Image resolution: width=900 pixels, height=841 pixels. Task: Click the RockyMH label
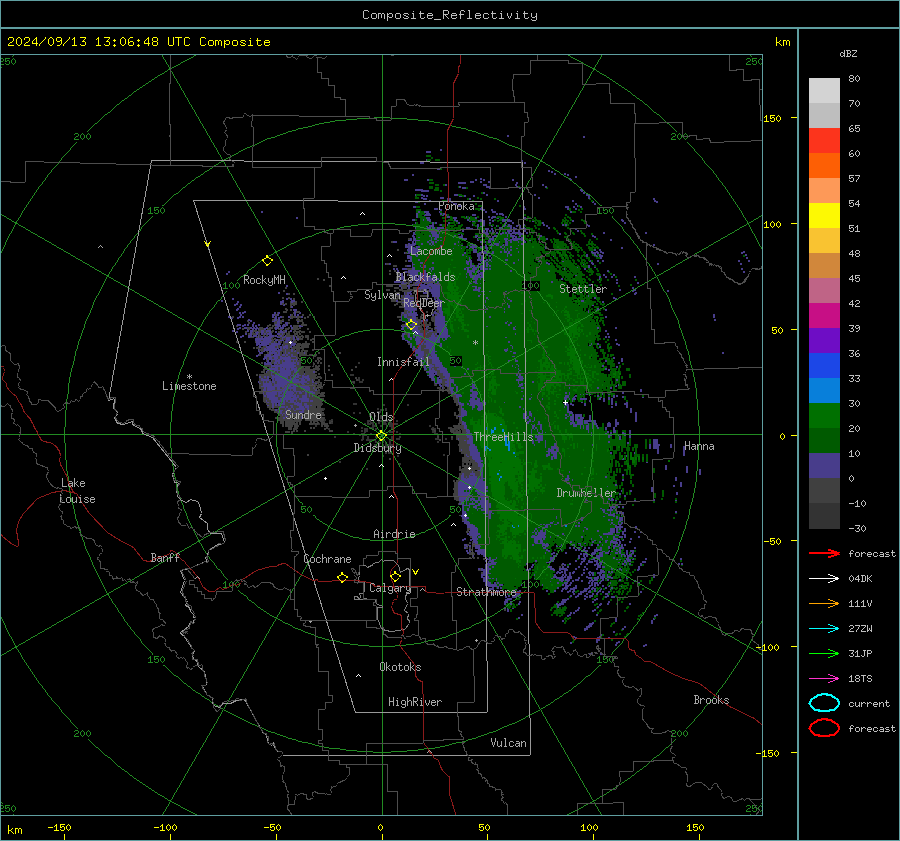pos(264,280)
